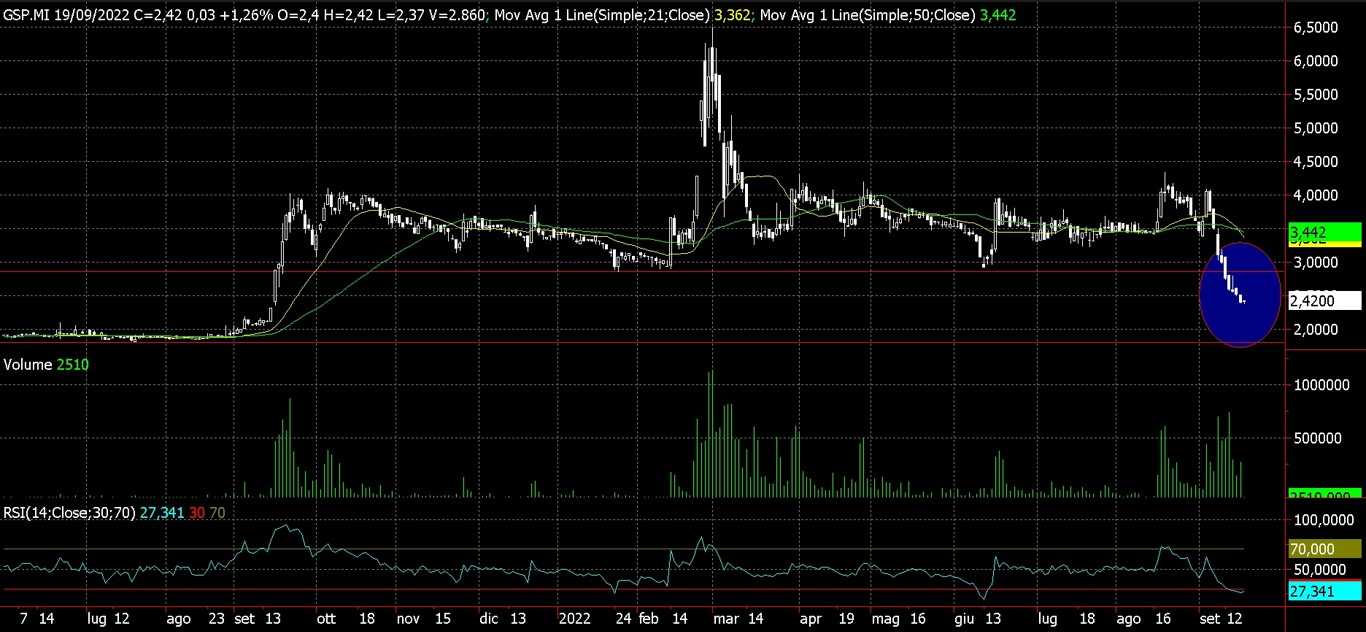The image size is (1366, 632).
Task: Click the 'giu' month label on date axis
Action: tap(963, 619)
